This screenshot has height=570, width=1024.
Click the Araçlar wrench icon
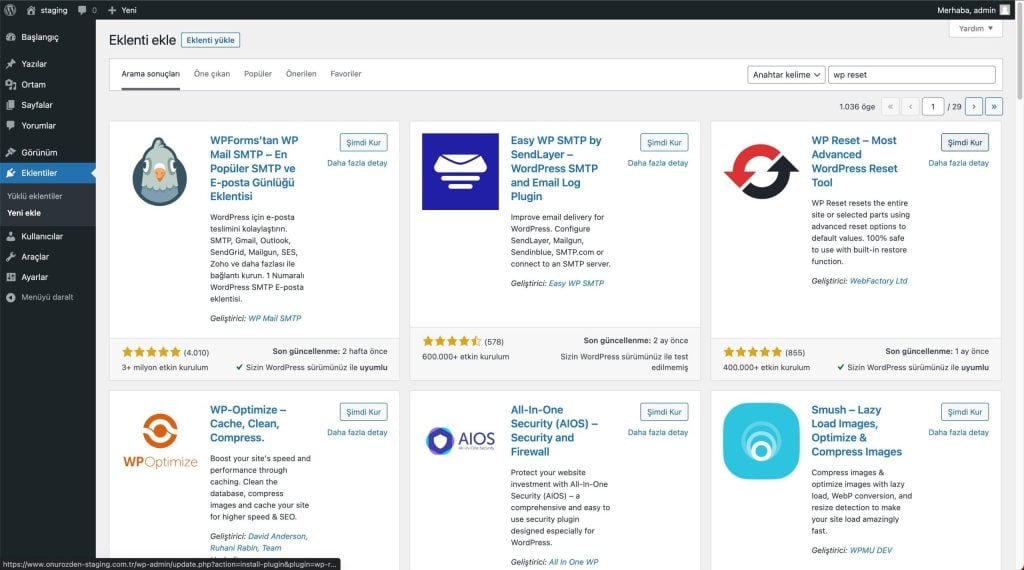10,257
